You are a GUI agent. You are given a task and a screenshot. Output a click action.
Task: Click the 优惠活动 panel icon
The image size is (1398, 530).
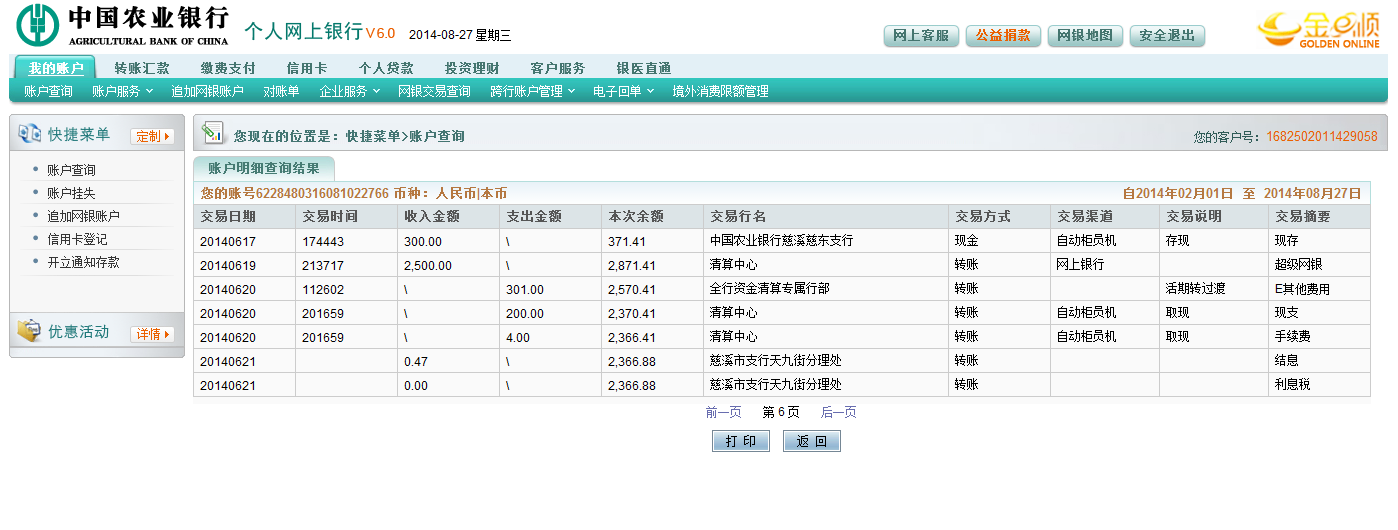point(29,332)
